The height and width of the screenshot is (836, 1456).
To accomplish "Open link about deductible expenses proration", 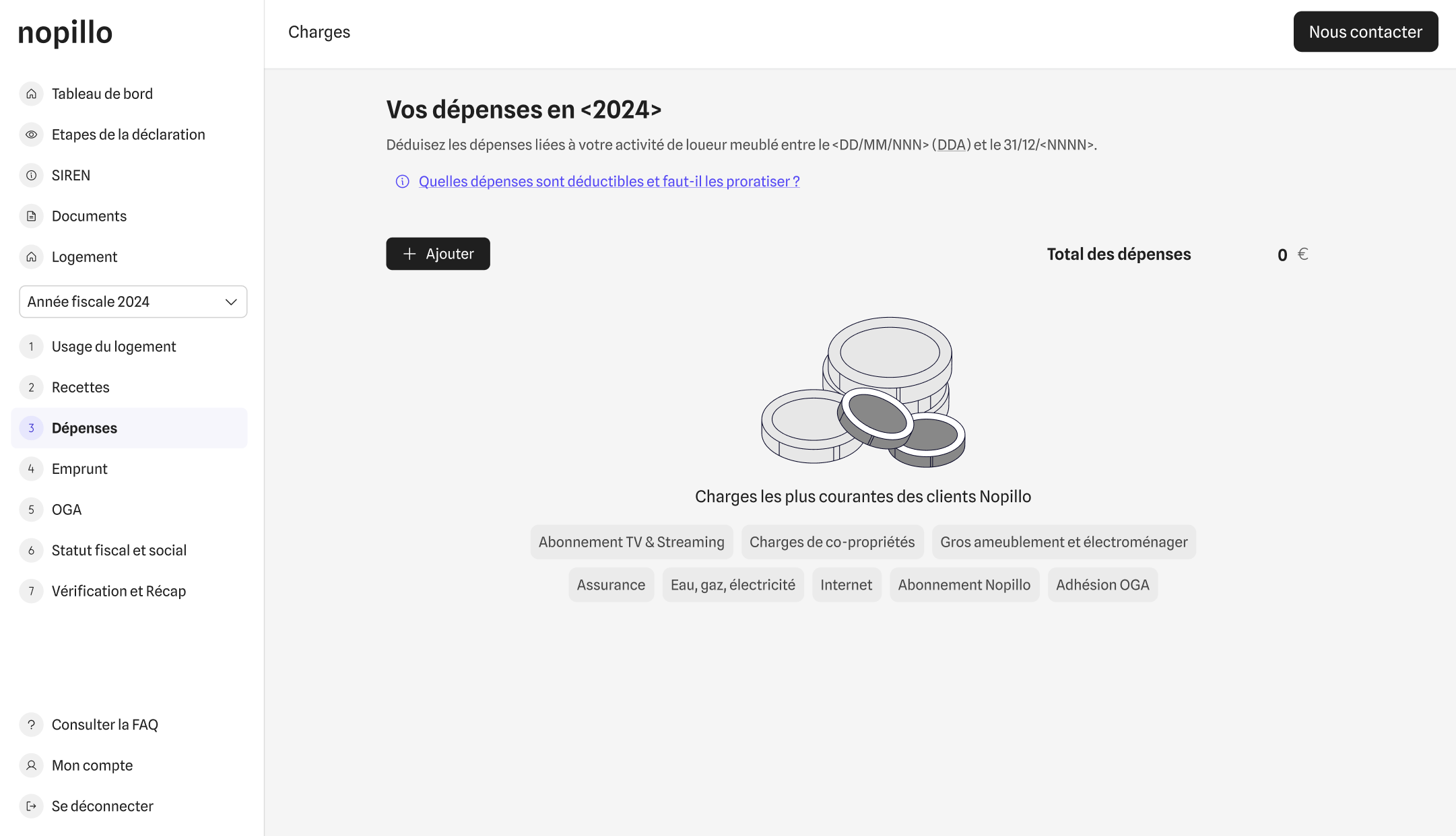I will click(x=609, y=182).
